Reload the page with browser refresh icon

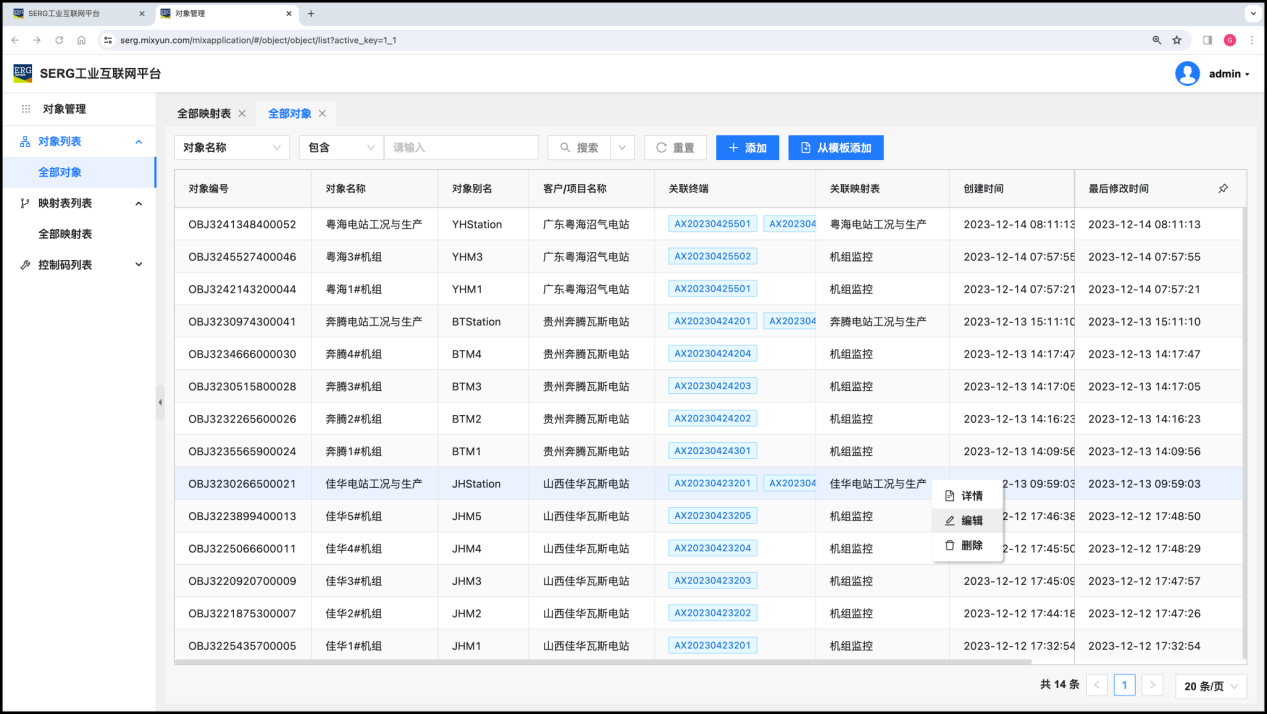(x=59, y=40)
